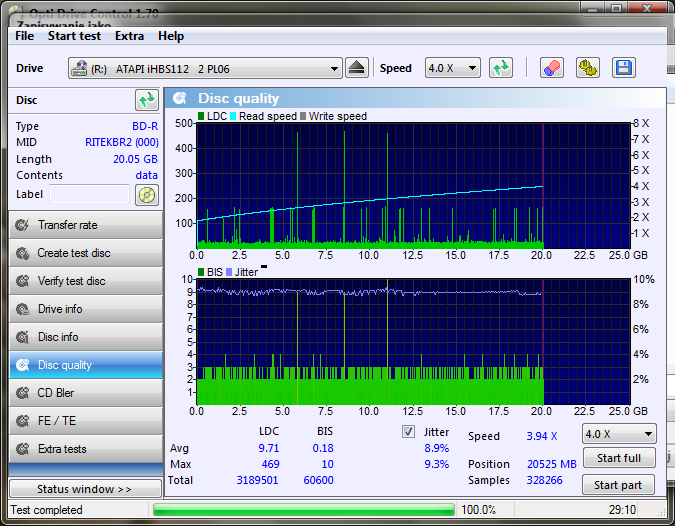Open options via the yellow gears icon
The width and height of the screenshot is (675, 526).
click(x=588, y=68)
